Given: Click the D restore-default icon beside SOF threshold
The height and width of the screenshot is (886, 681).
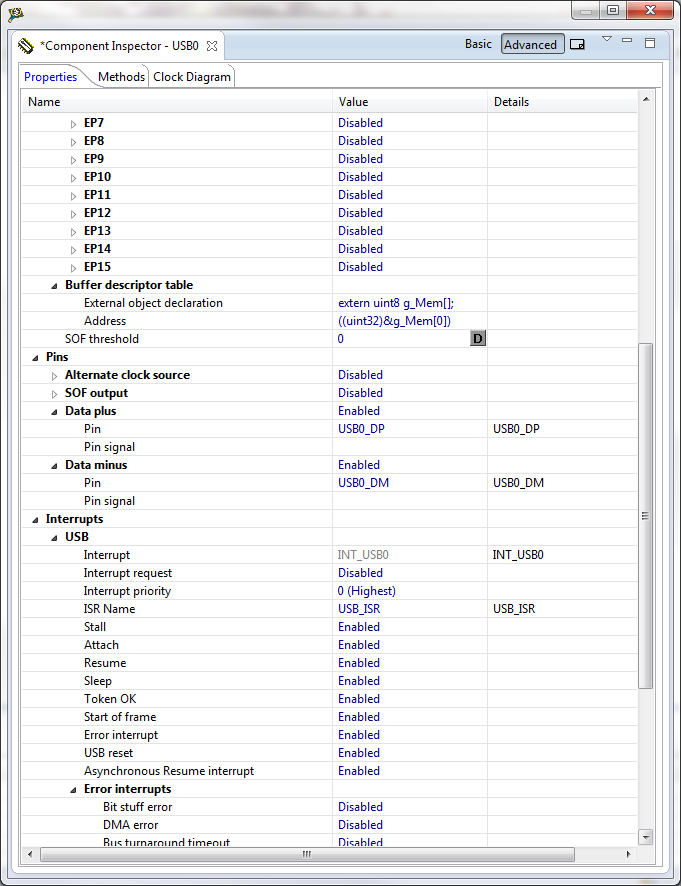Looking at the screenshot, I should (477, 338).
